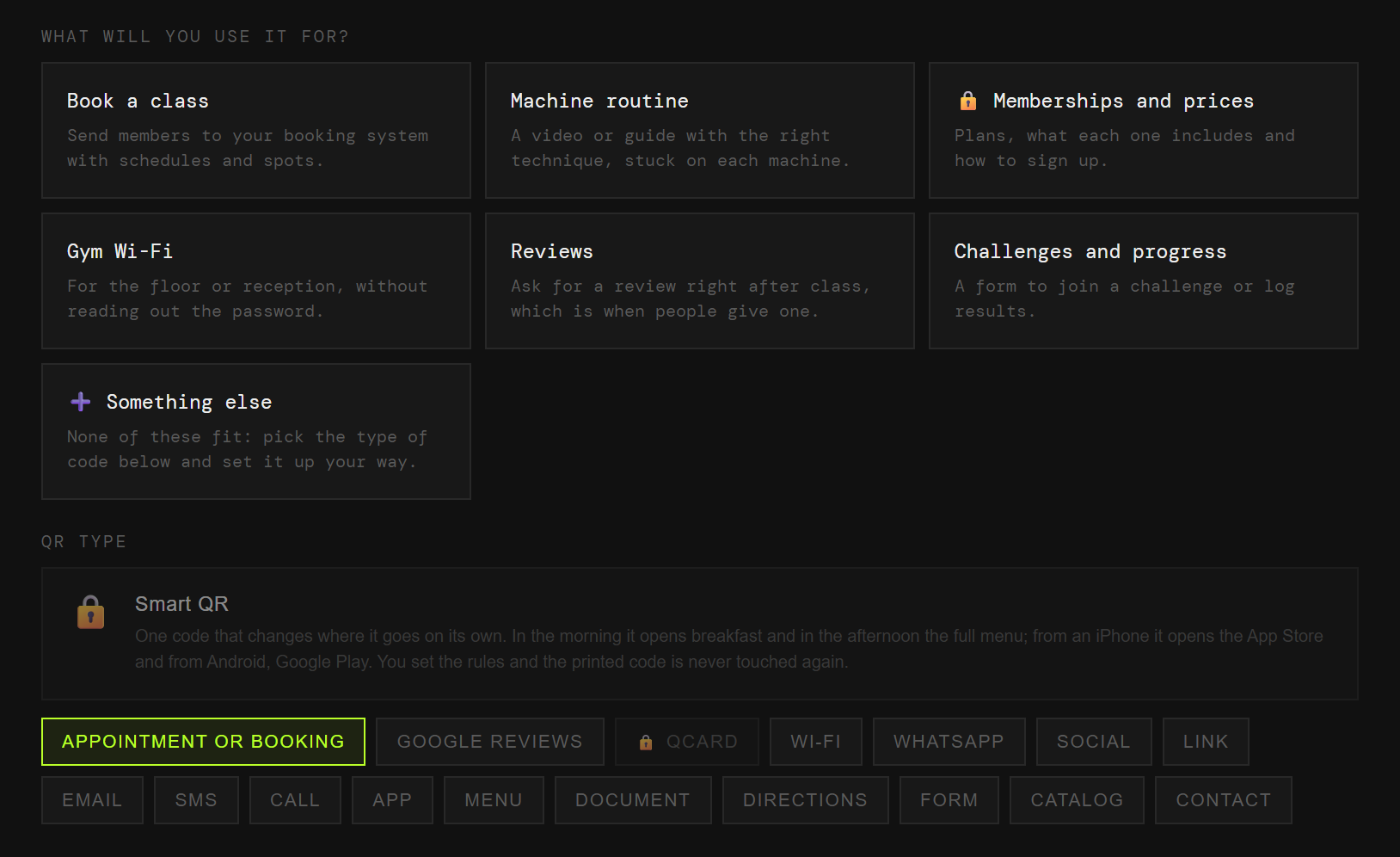
Task: Choose the Book a class card
Action: coord(256,130)
